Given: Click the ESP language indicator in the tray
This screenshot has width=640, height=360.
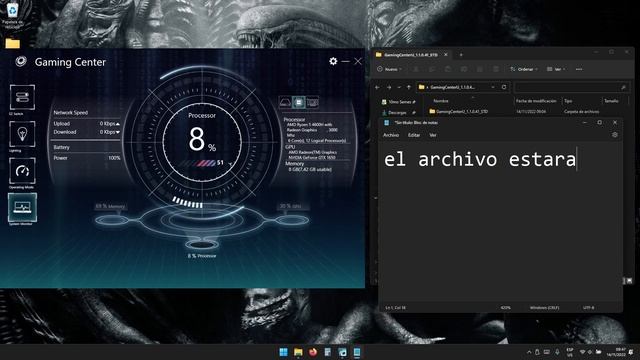Looking at the screenshot, I should (569, 352).
